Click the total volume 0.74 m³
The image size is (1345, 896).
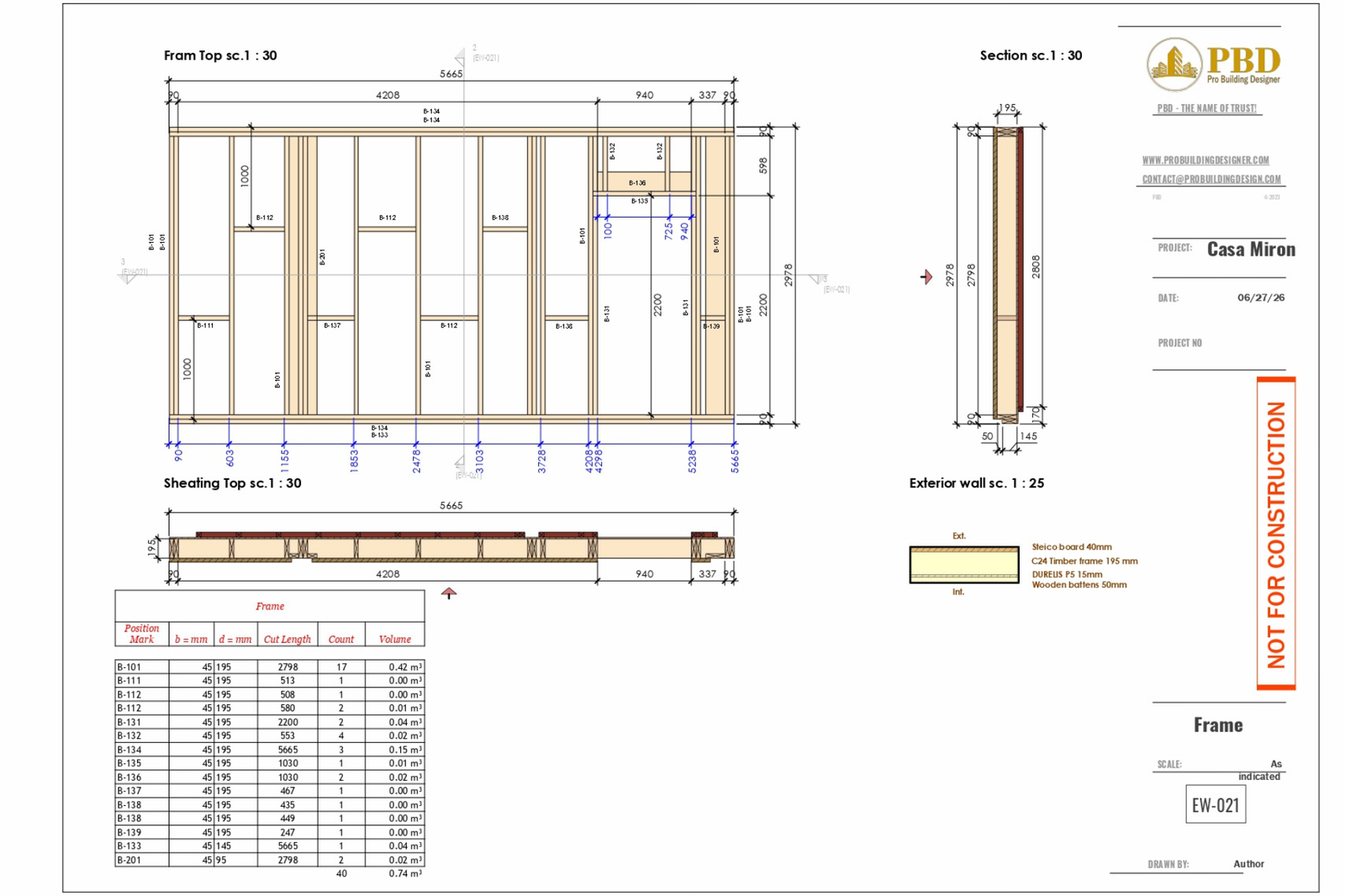click(405, 874)
